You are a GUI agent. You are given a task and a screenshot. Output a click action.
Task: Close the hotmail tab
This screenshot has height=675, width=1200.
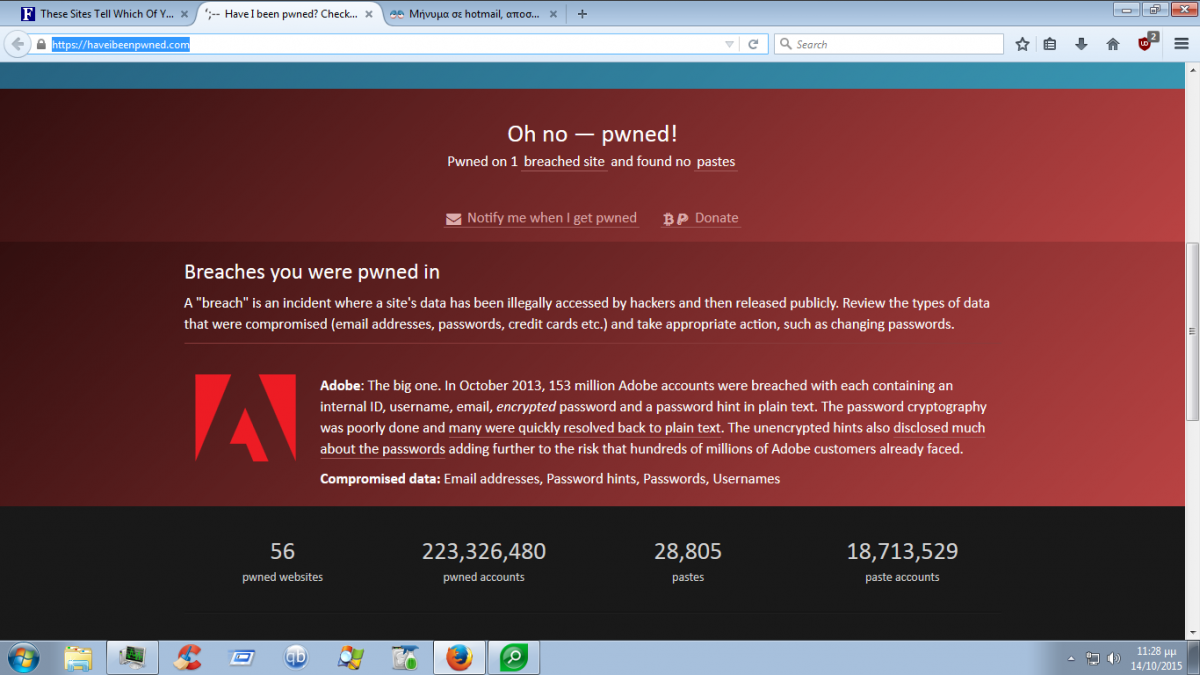(553, 14)
